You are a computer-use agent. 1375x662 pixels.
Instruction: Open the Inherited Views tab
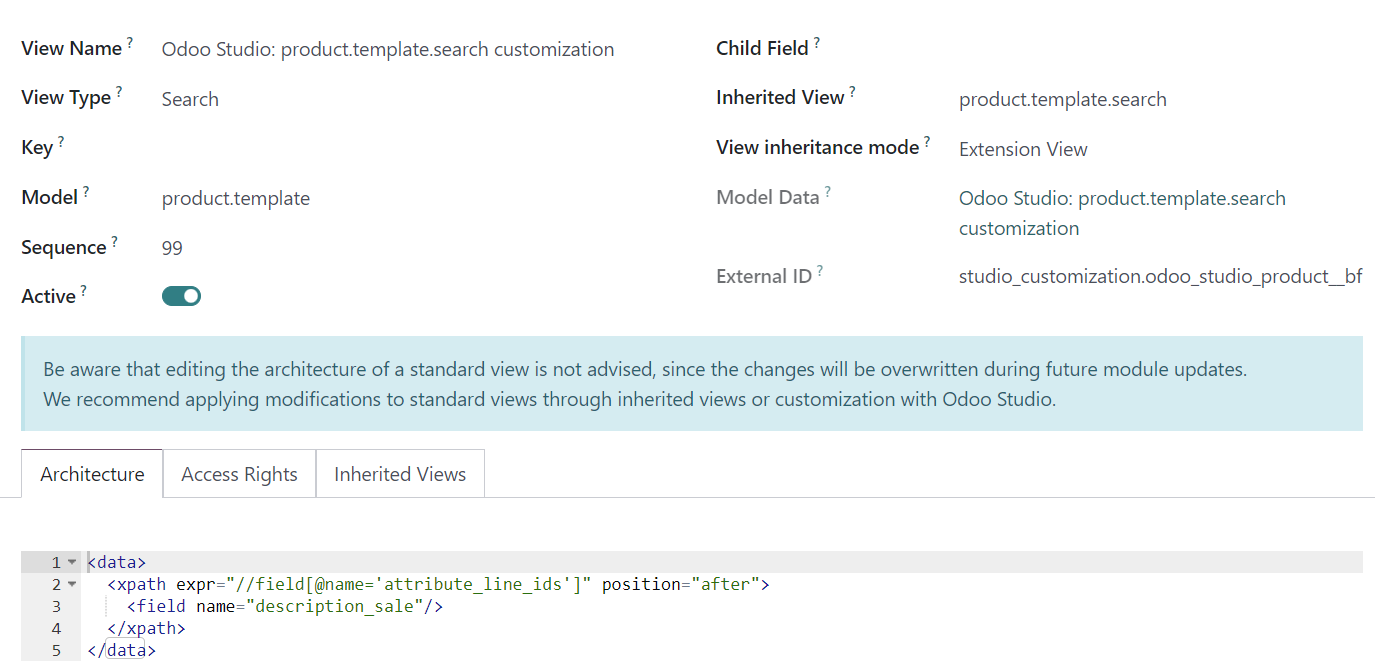pyautogui.click(x=400, y=474)
